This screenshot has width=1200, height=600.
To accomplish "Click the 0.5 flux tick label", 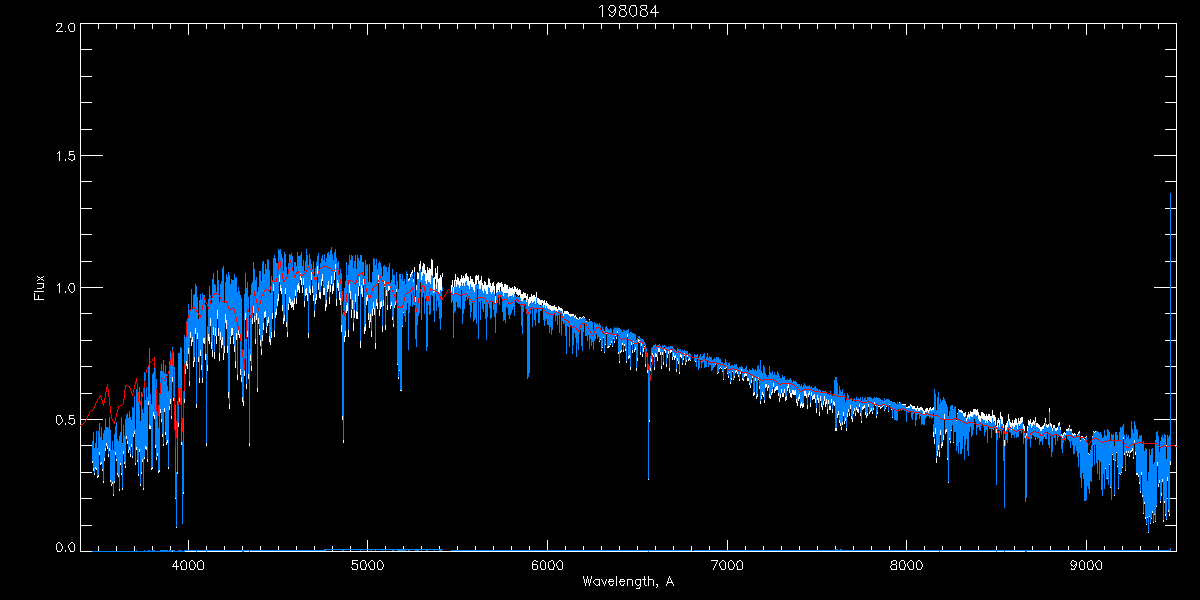I will (x=66, y=419).
